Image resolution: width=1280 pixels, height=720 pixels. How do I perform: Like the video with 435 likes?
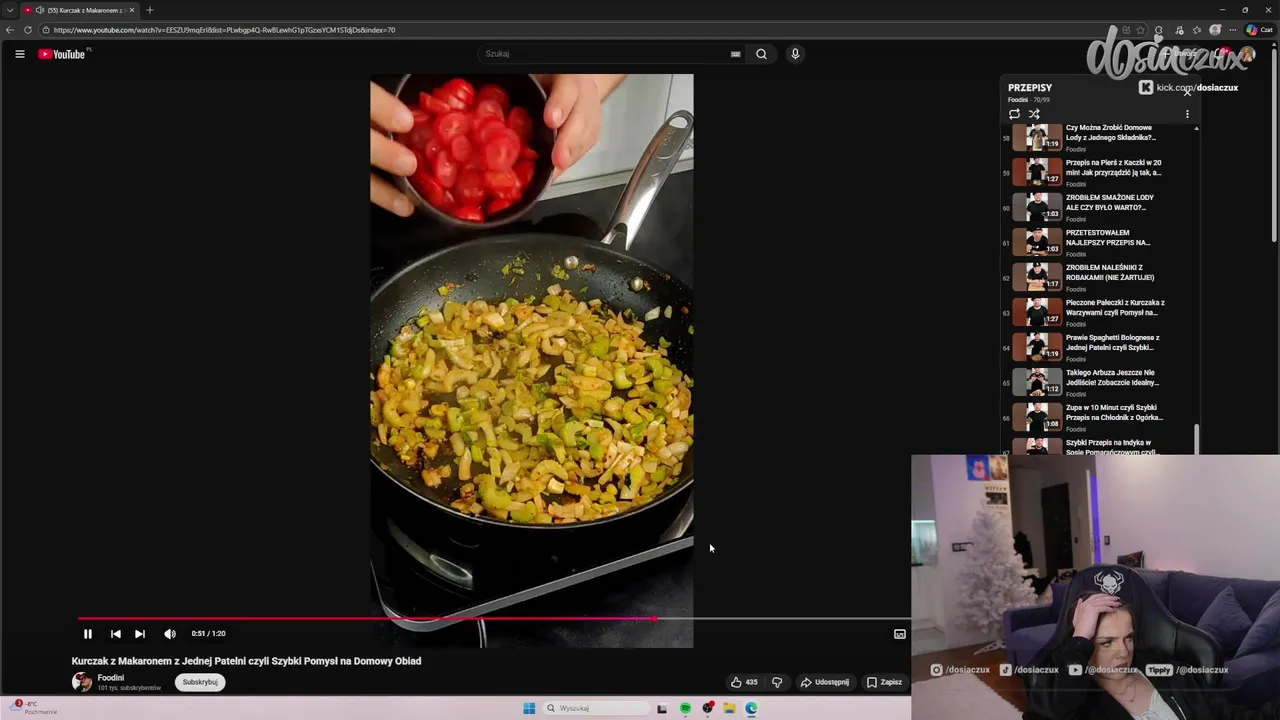[743, 682]
